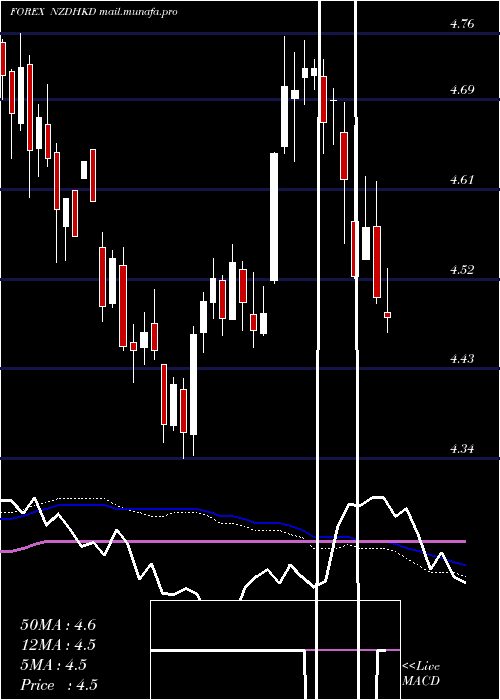The width and height of the screenshot is (500, 700).
Task: Click the last small red candlestick
Action: coord(388,315)
